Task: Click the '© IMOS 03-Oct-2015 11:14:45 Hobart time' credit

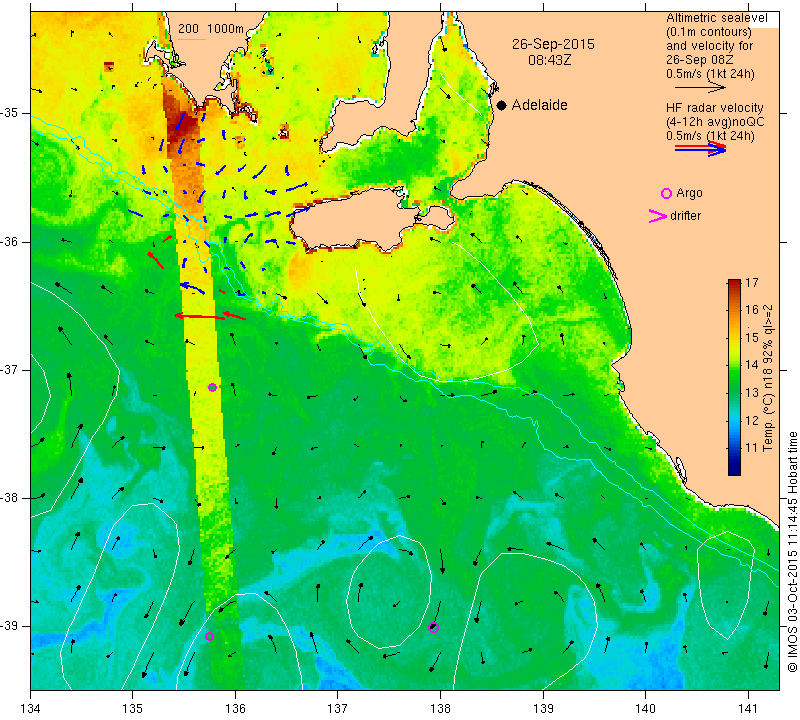Action: [x=792, y=552]
